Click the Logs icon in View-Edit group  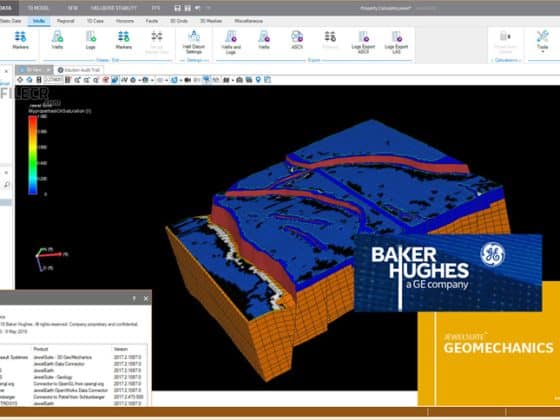91,40
